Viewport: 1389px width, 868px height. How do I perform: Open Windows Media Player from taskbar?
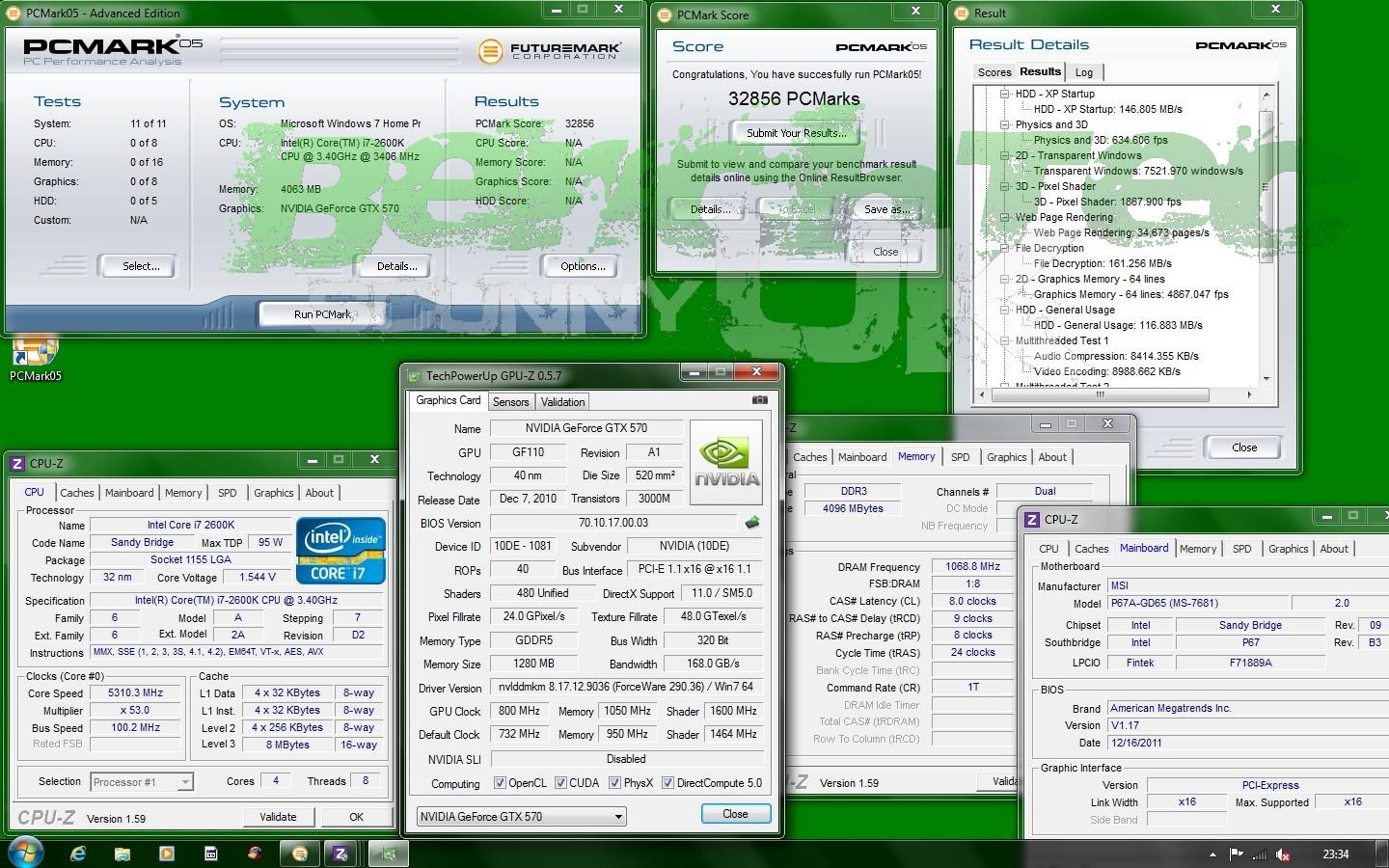click(167, 854)
